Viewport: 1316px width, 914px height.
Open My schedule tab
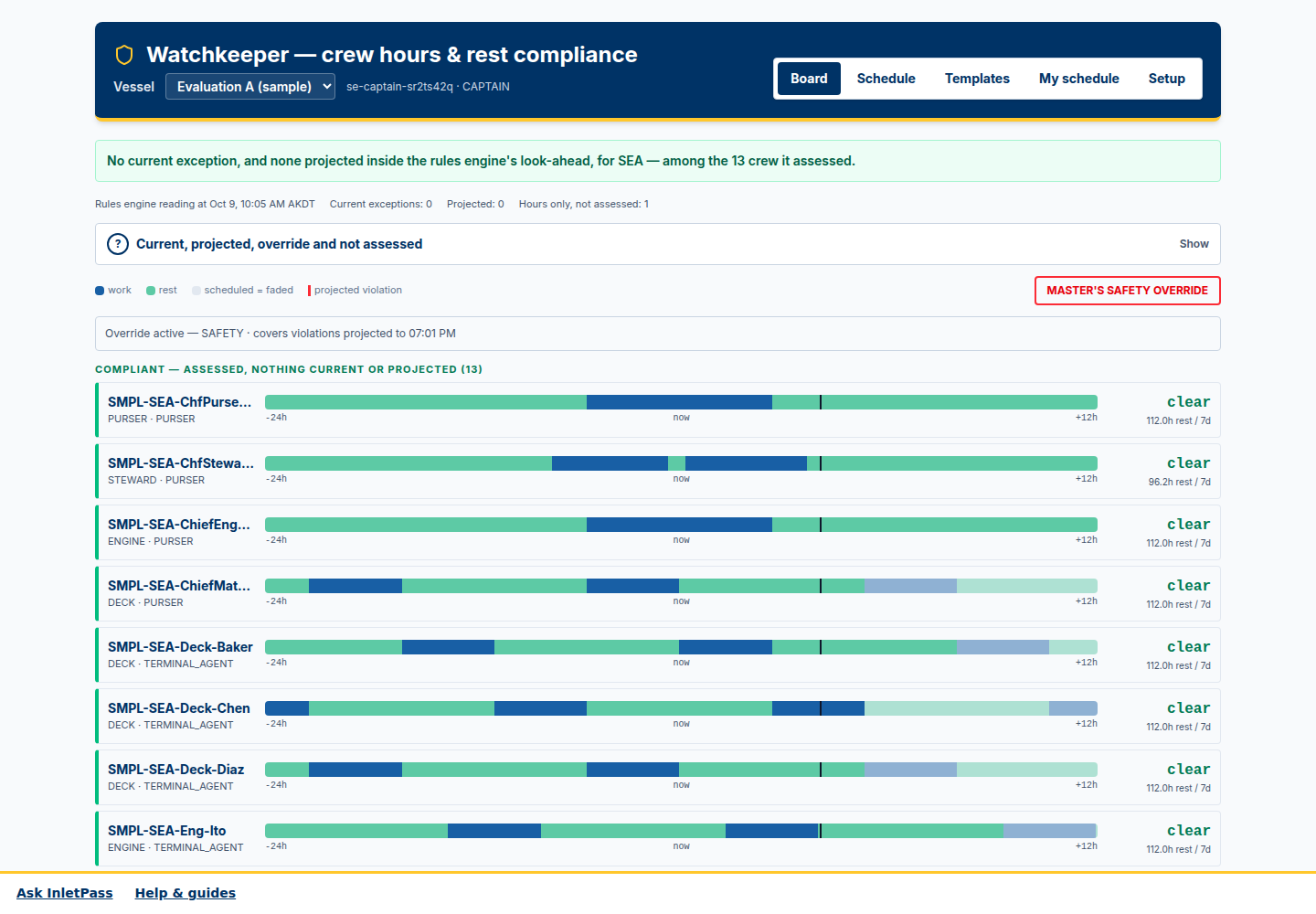(x=1078, y=79)
